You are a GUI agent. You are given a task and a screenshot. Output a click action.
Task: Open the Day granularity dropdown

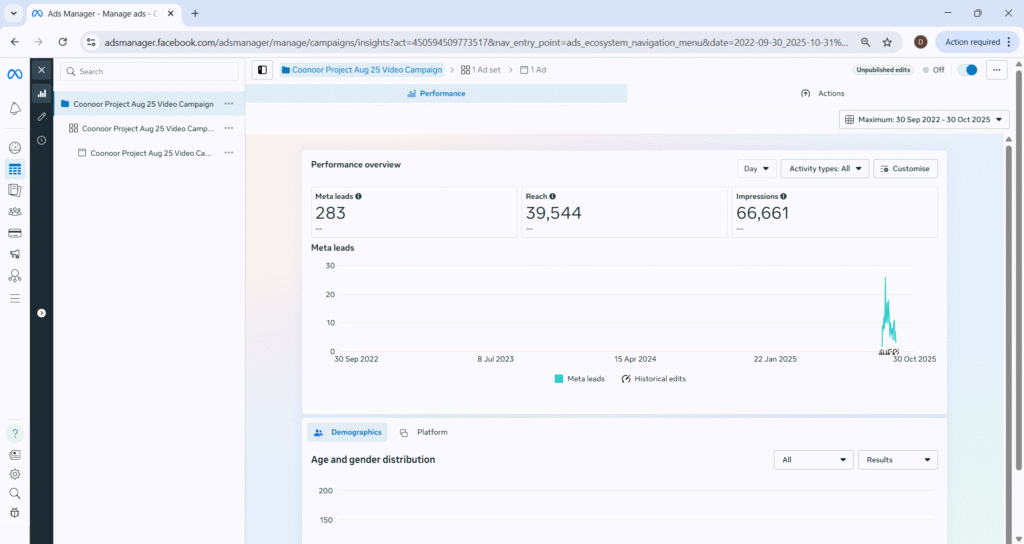point(756,169)
